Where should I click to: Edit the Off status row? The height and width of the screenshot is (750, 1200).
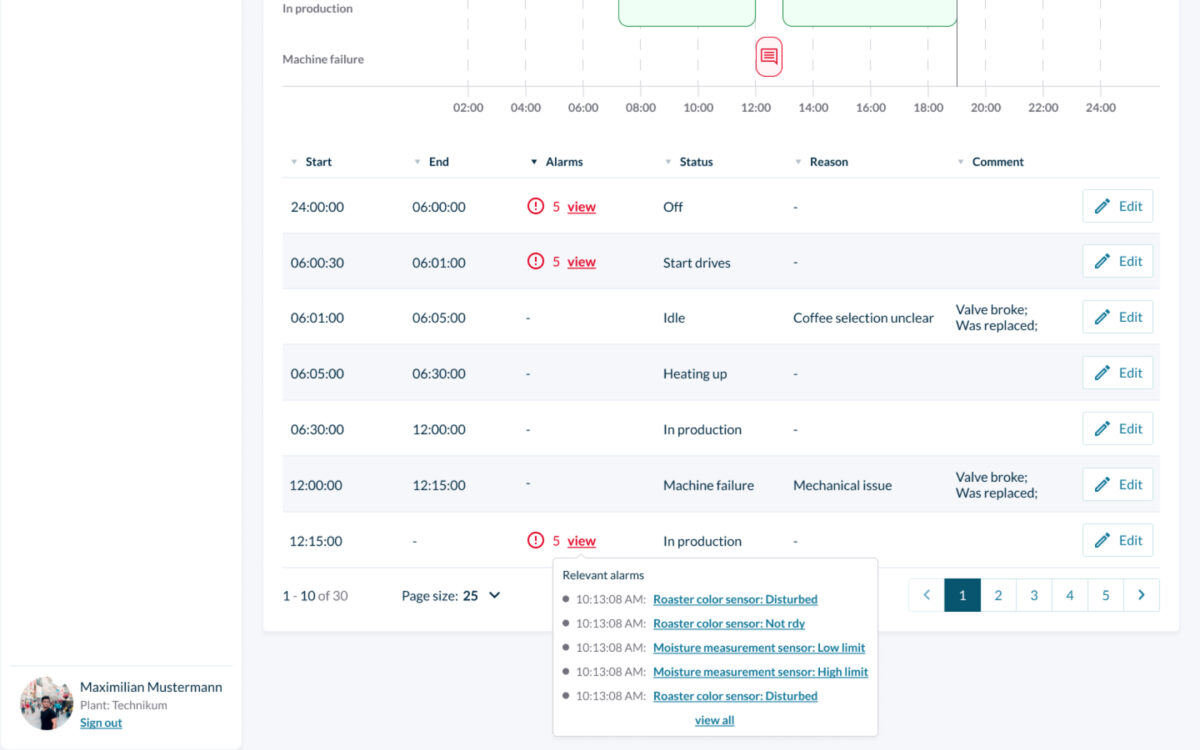(1117, 206)
